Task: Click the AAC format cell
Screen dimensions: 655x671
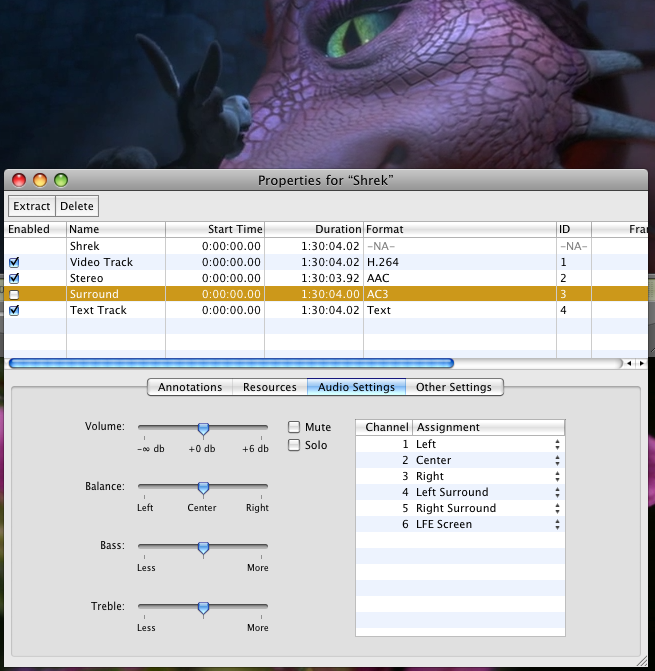Action: pyautogui.click(x=378, y=278)
